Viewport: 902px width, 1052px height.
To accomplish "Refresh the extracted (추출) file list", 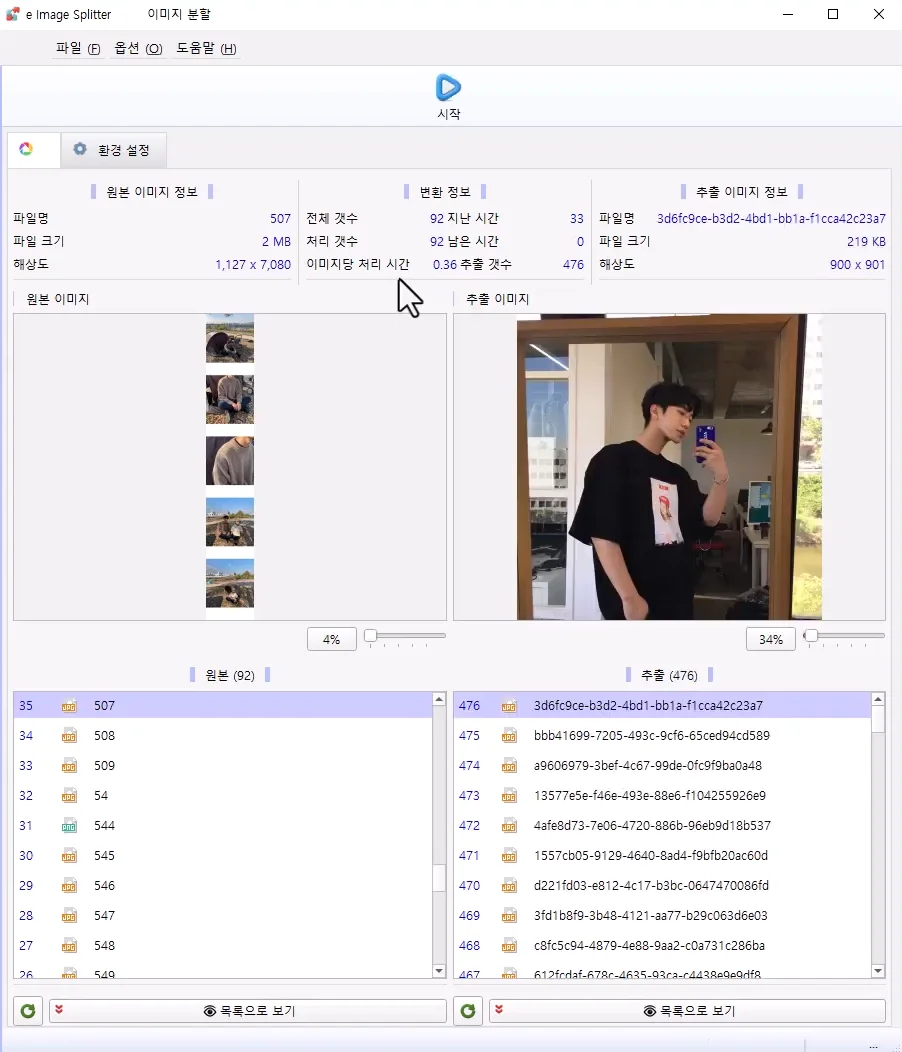I will click(468, 1010).
